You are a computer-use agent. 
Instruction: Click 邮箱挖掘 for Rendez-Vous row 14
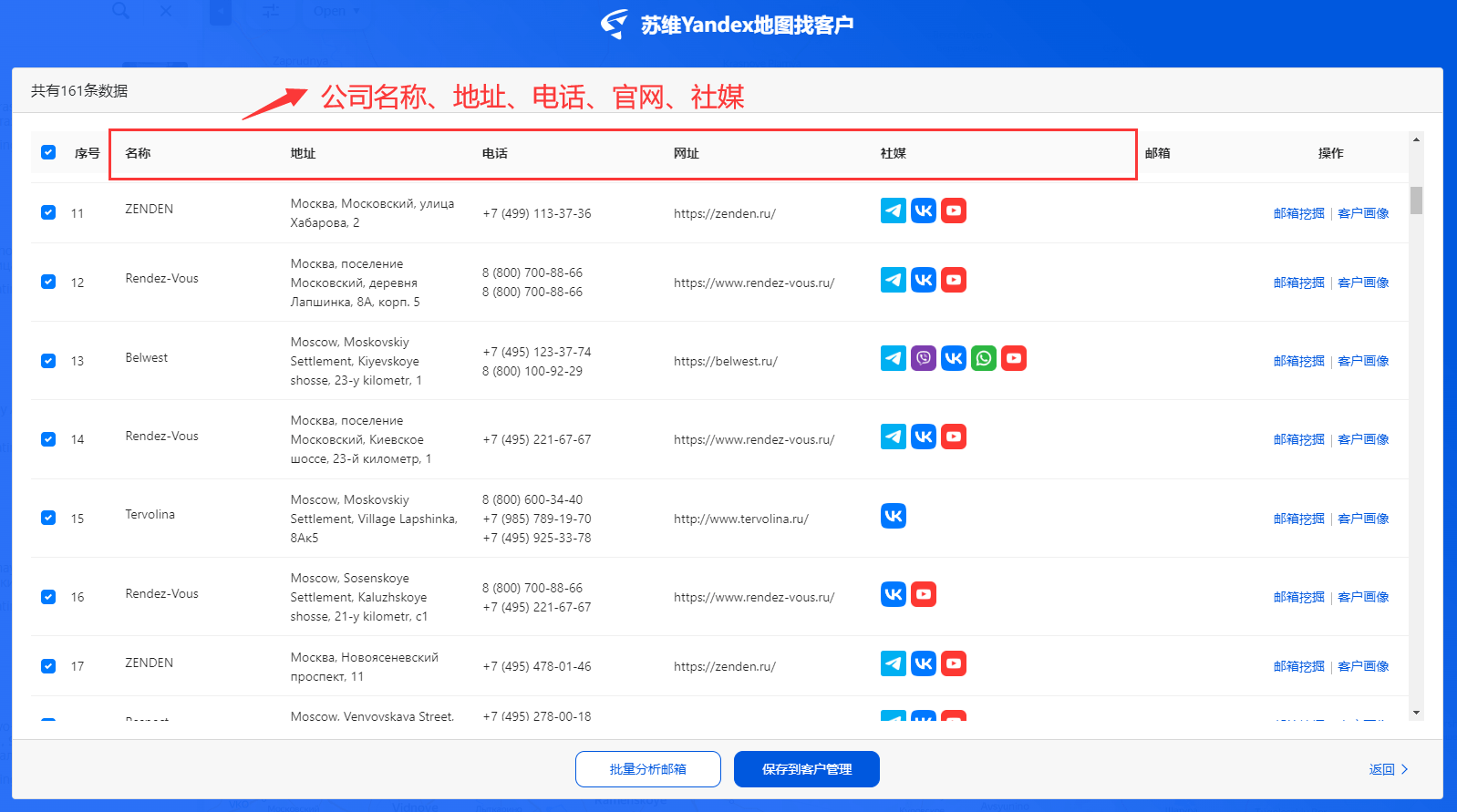pos(1298,439)
